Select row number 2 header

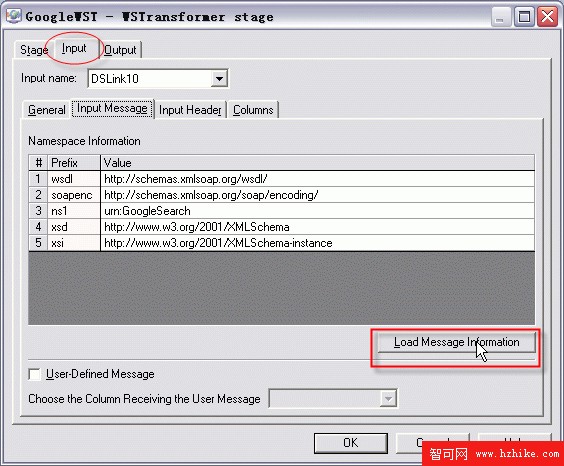(x=38, y=195)
